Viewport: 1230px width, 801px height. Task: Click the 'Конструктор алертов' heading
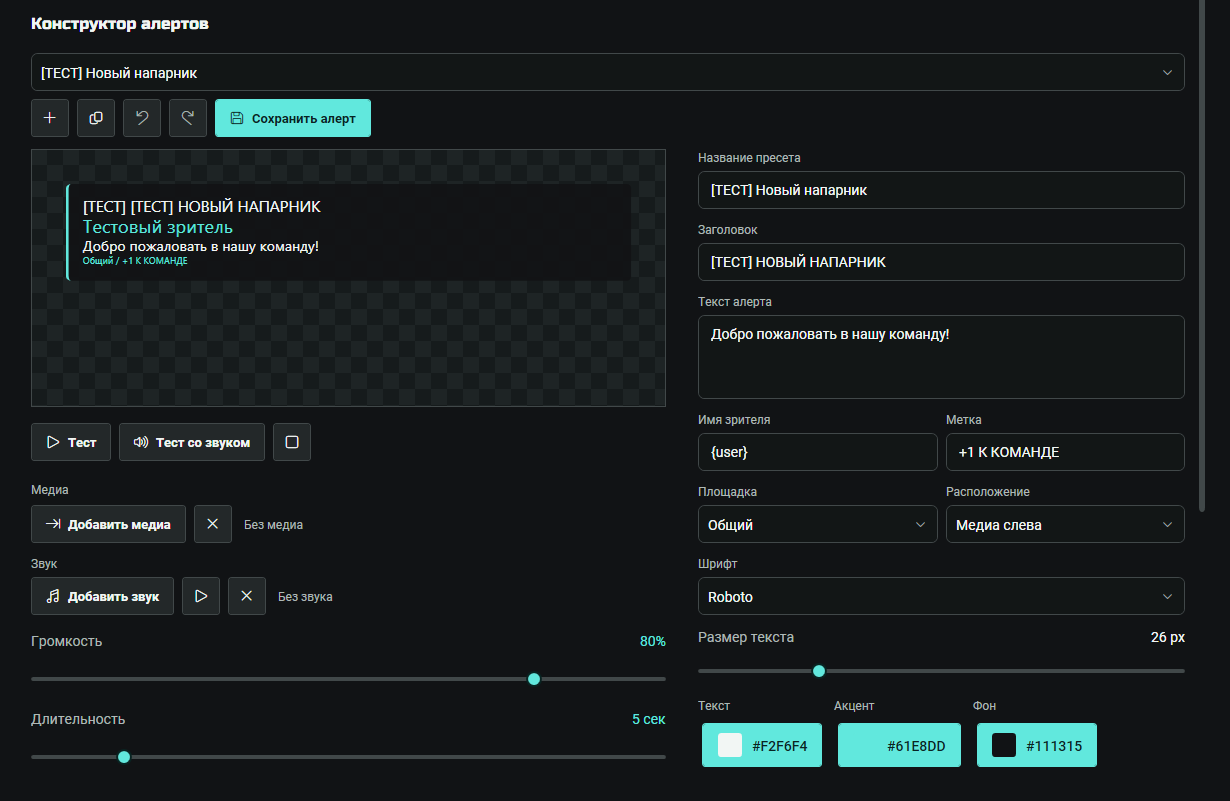tap(120, 24)
